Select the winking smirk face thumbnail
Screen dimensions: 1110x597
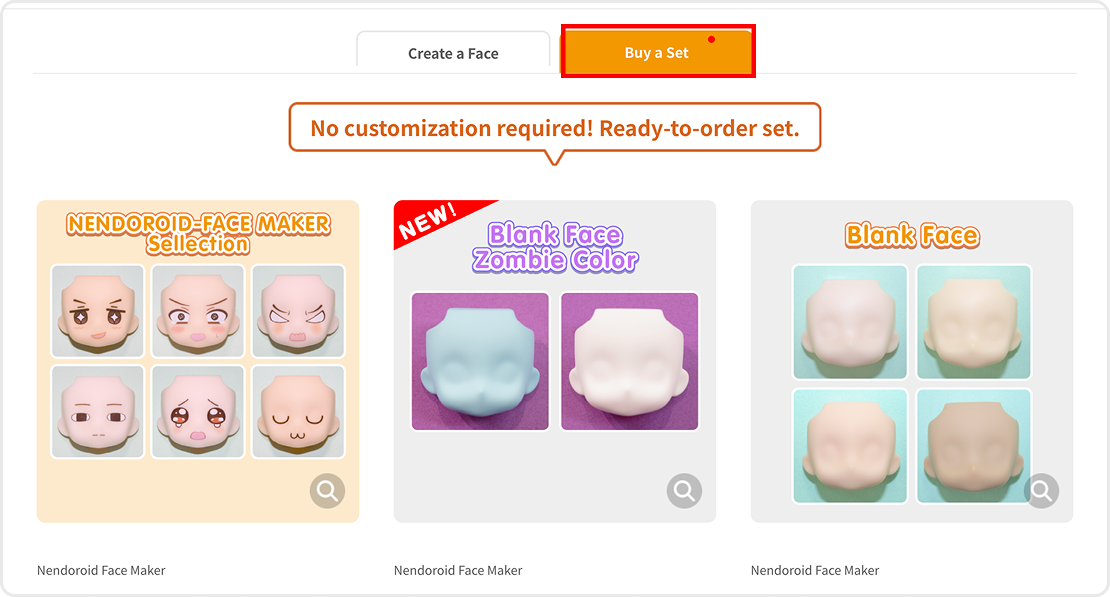pos(98,311)
